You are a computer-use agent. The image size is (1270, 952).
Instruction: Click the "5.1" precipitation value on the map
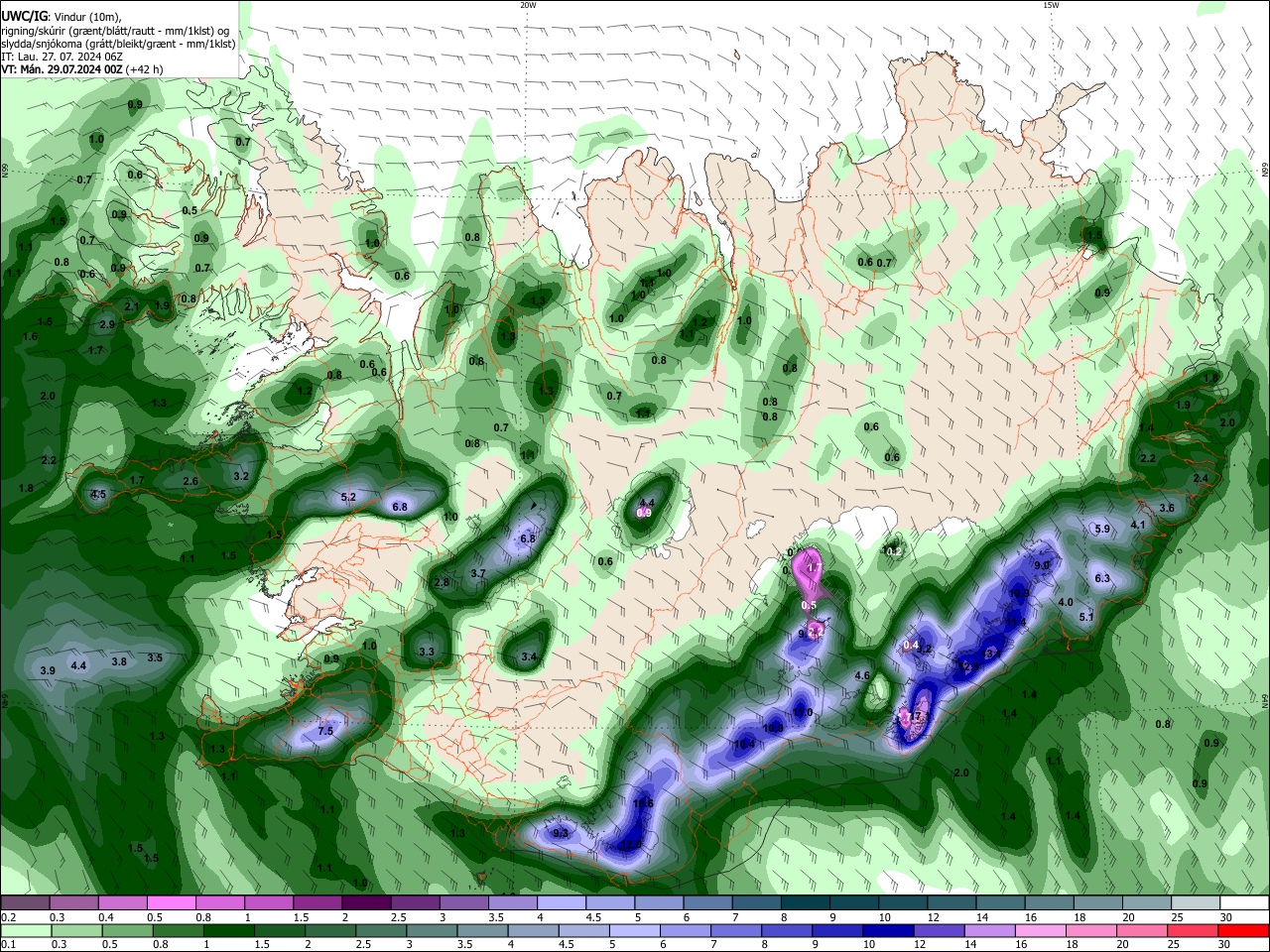point(1086,618)
